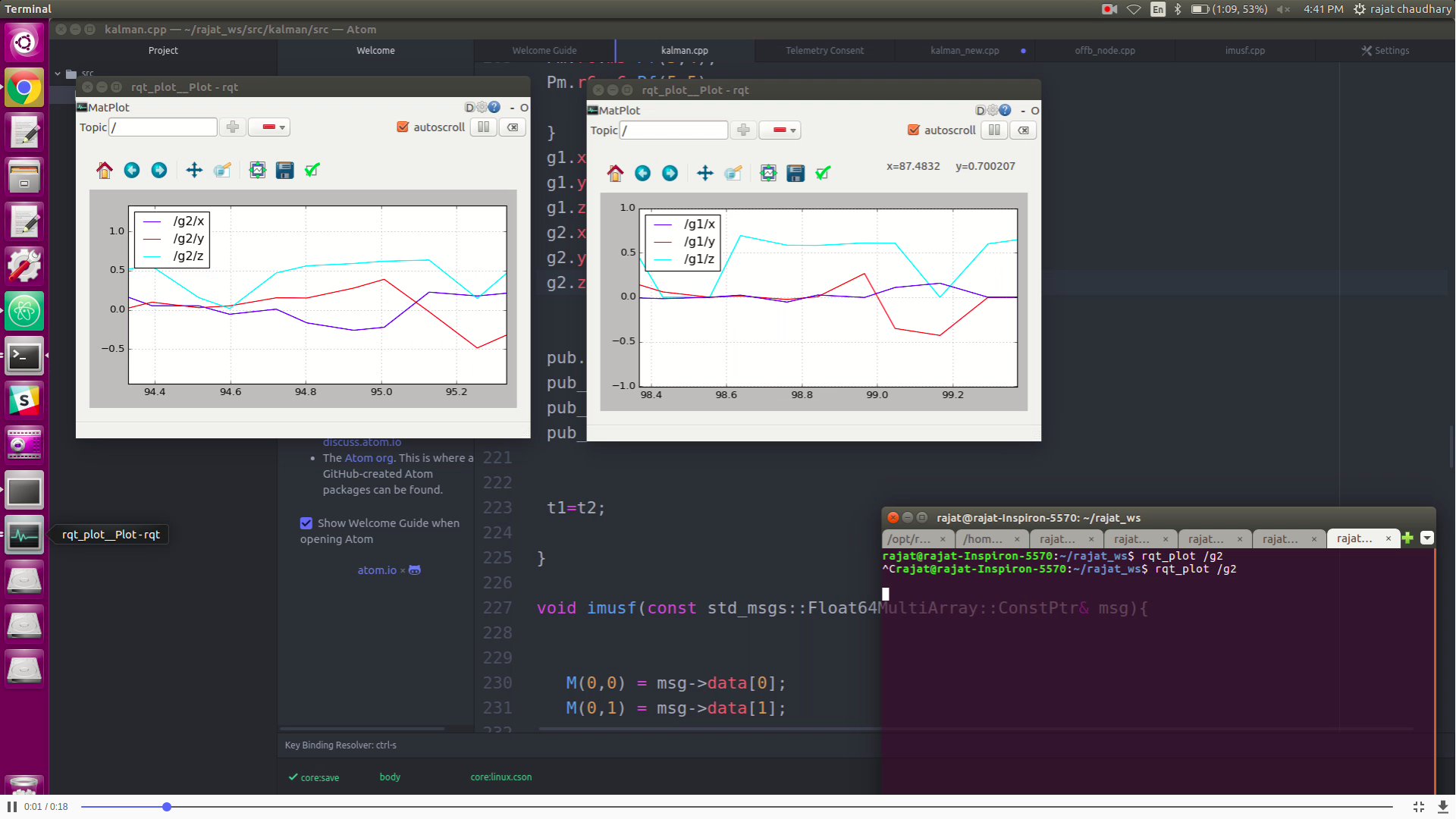Click the Back arrow in the /g2 plot toolbar

132,171
